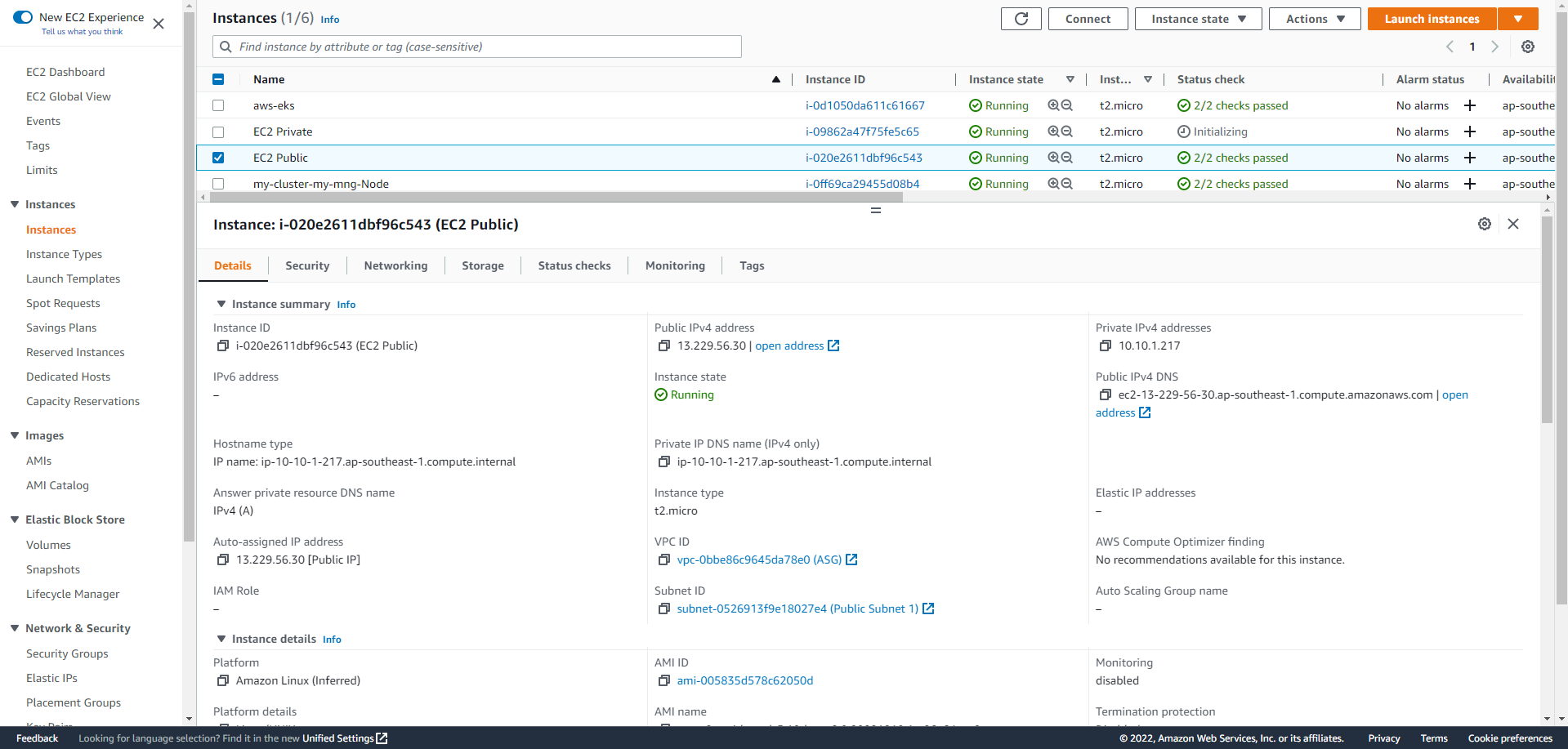Click the horizontal scrollbar under the instance table
This screenshot has width=1568, height=749.
(x=556, y=197)
